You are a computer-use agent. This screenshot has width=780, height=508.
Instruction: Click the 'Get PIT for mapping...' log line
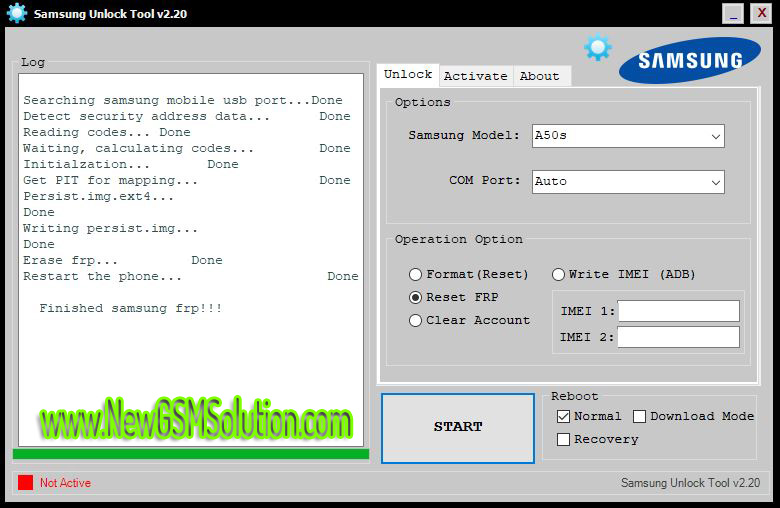tap(187, 180)
